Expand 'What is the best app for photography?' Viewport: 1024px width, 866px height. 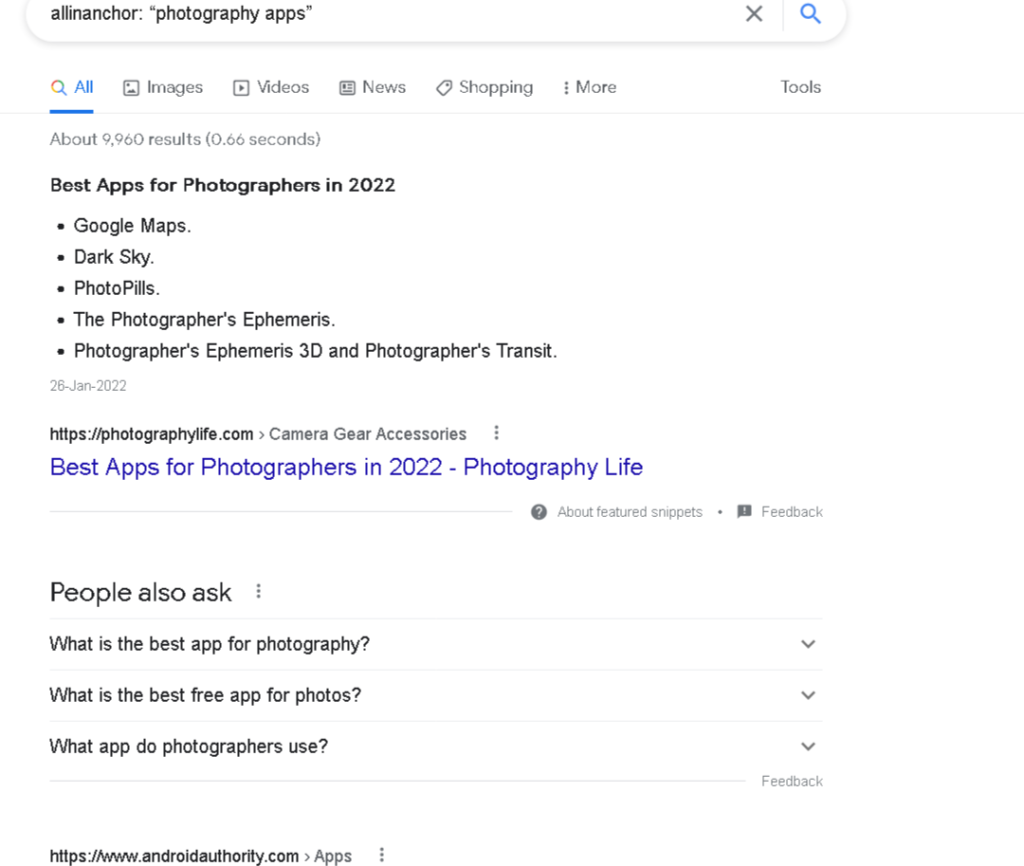point(807,644)
